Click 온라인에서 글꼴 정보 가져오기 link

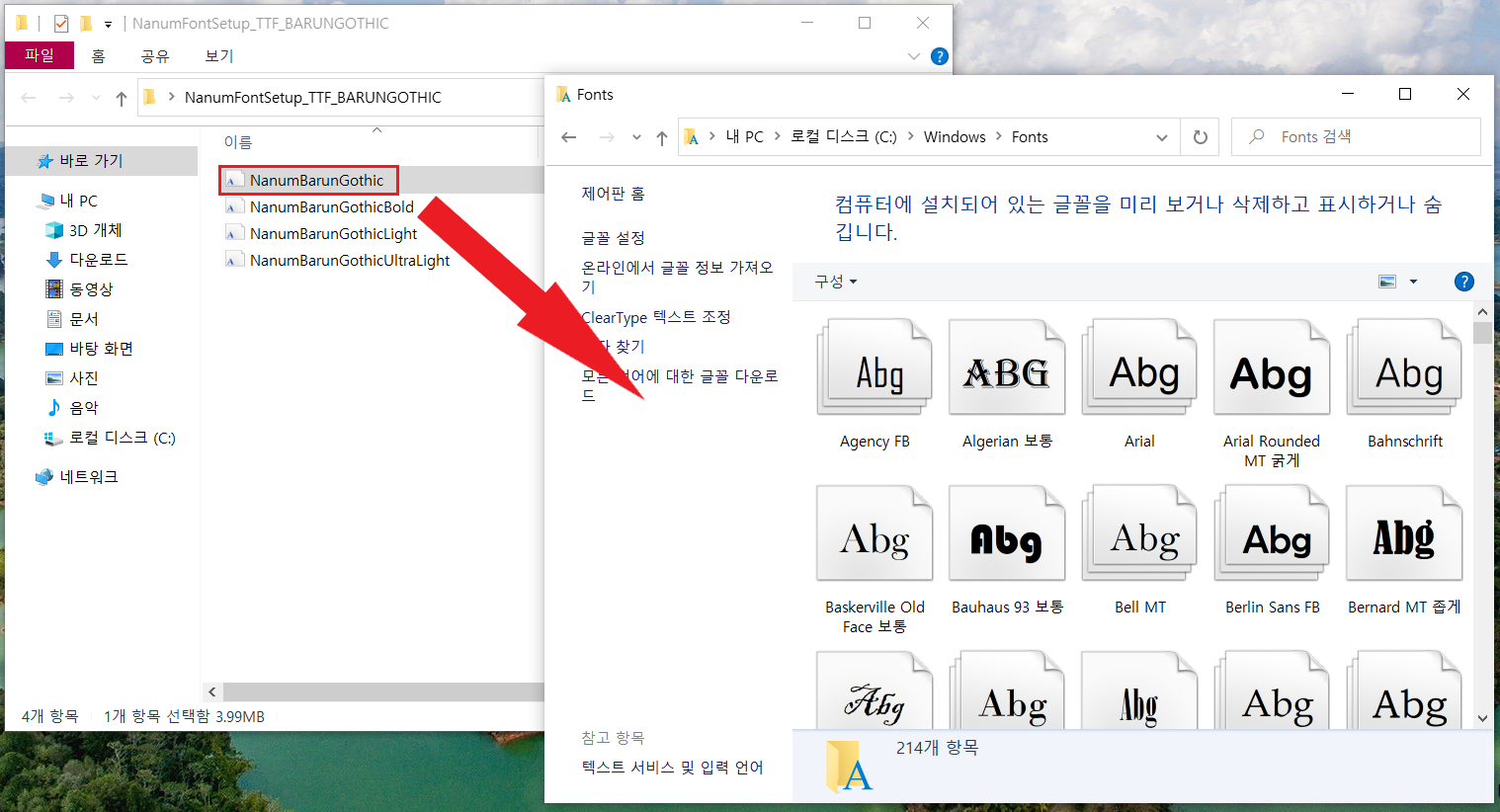click(677, 277)
